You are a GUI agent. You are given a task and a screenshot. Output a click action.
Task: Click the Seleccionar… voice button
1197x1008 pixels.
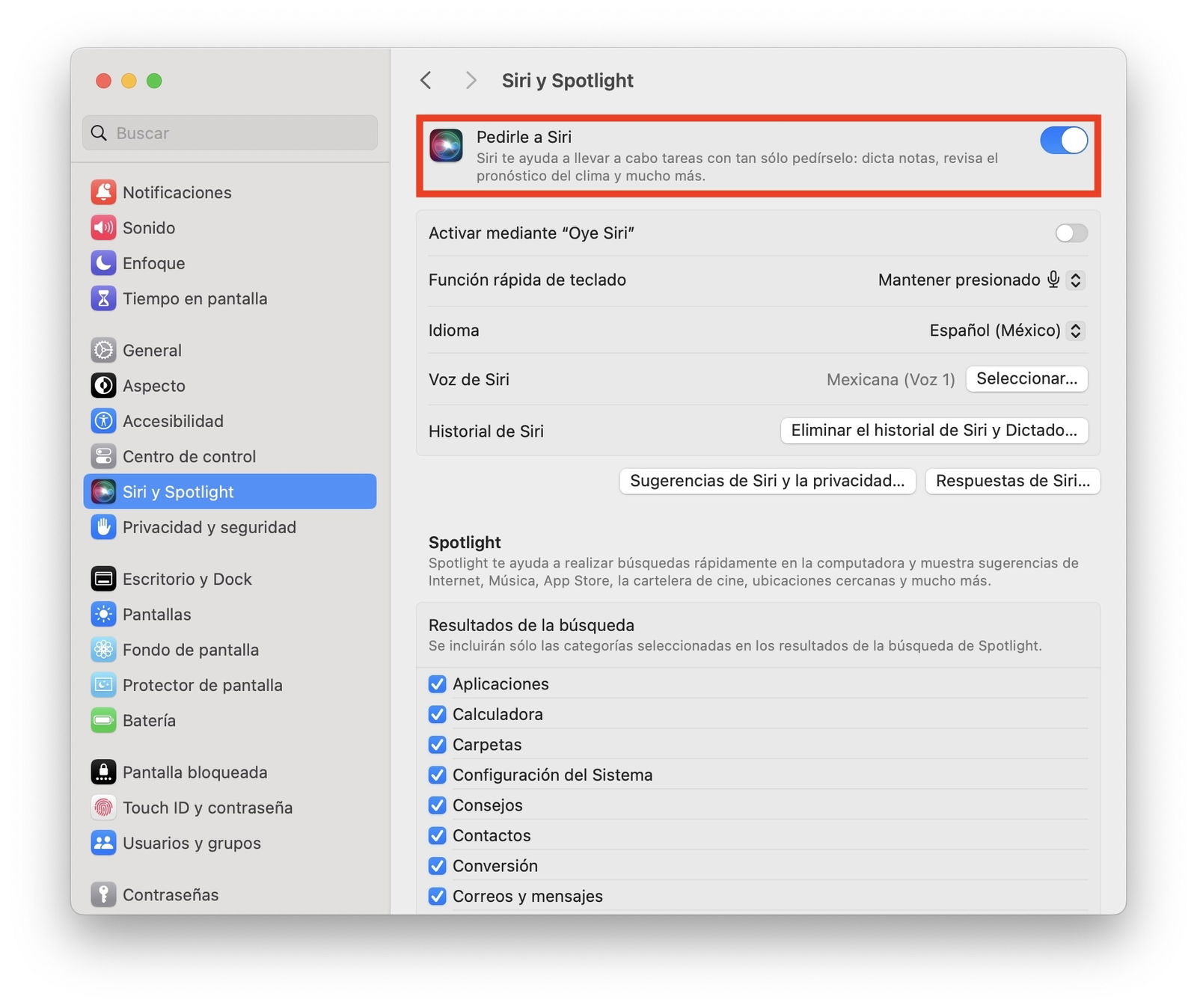[1026, 379]
